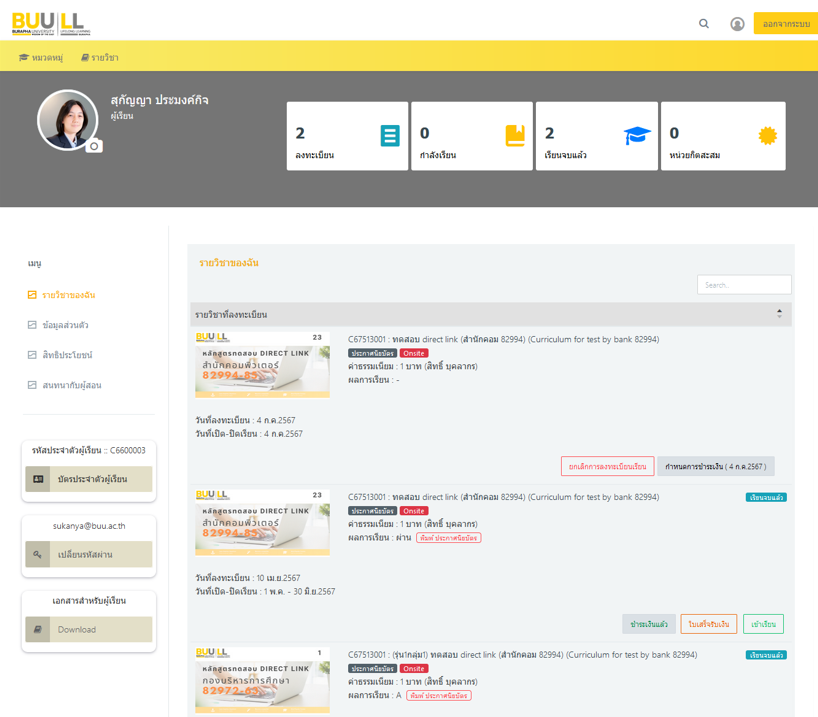The width and height of the screenshot is (818, 717).
Task: Open รายวิชา in the yellow navigation bar
Action: coord(100,58)
